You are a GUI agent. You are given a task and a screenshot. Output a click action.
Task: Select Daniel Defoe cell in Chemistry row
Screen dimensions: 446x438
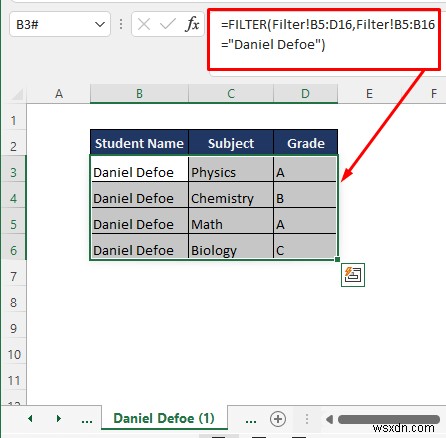pyautogui.click(x=139, y=195)
